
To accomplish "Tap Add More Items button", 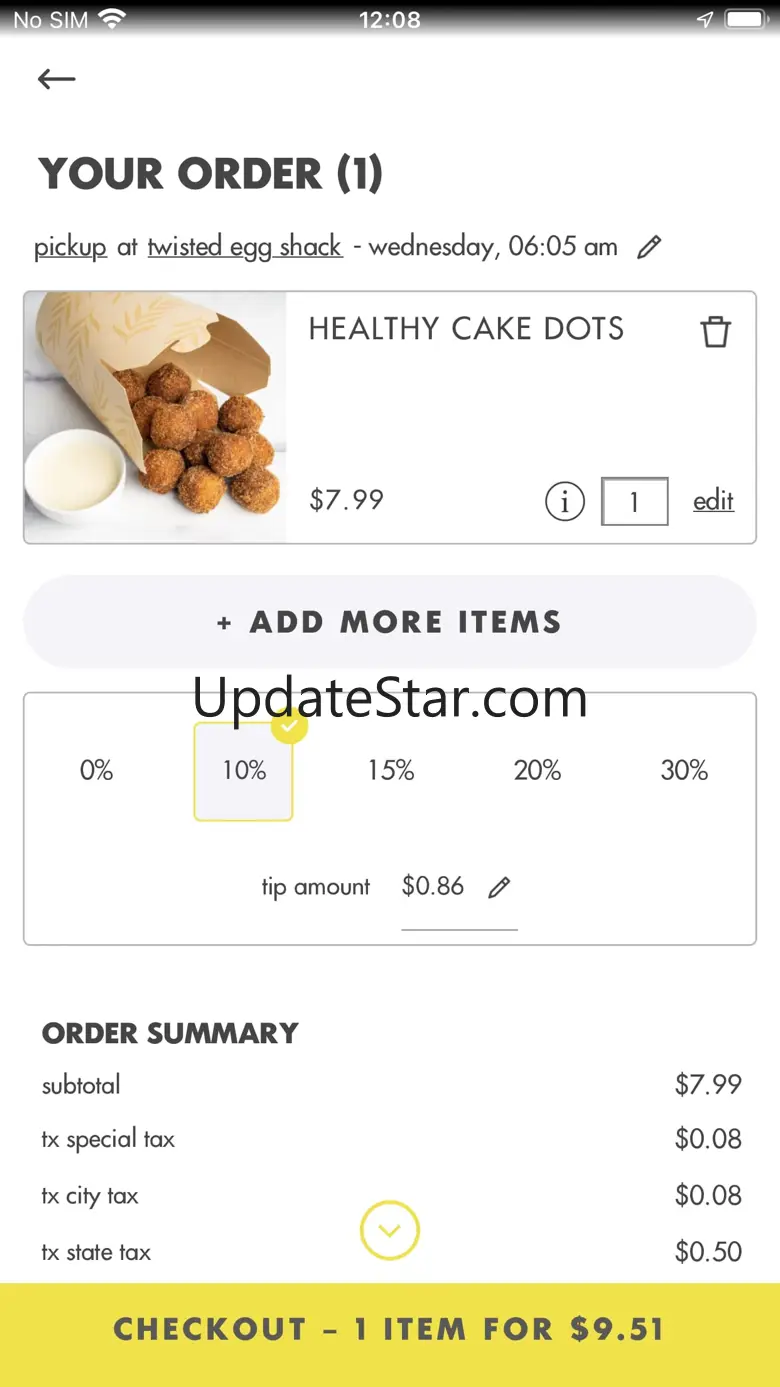I will tap(390, 622).
